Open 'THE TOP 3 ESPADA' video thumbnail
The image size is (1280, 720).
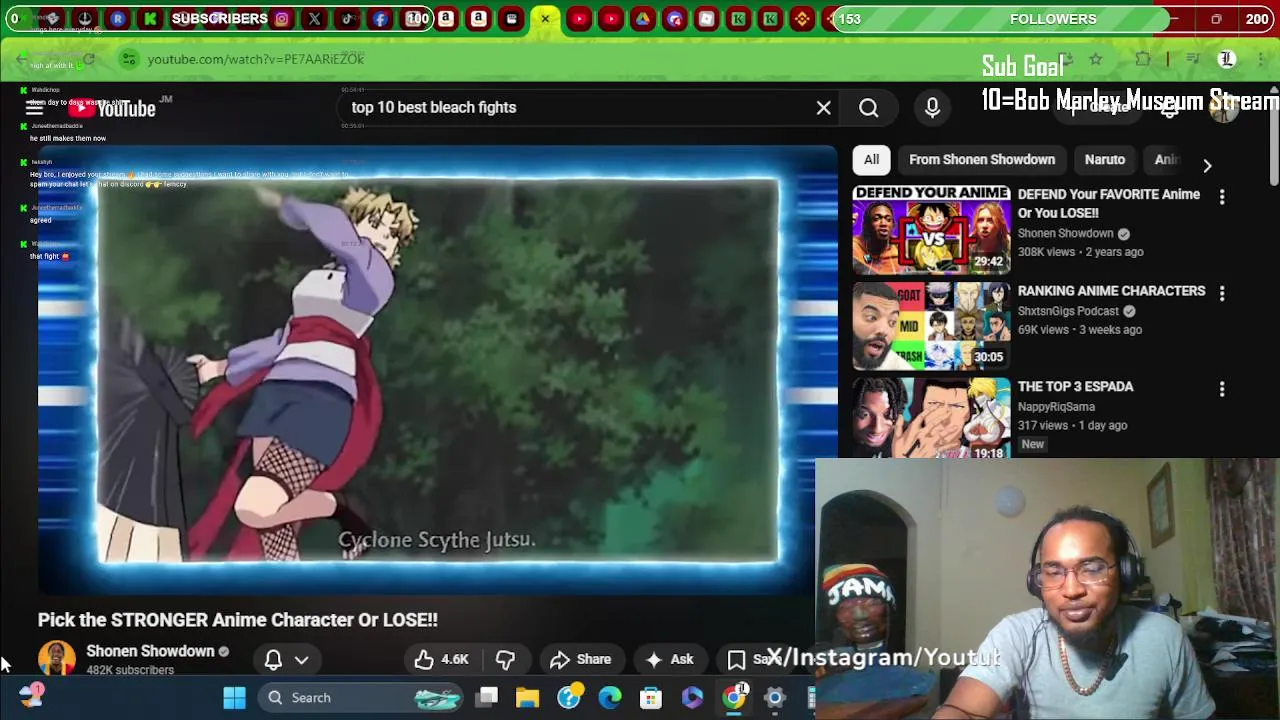coord(931,418)
